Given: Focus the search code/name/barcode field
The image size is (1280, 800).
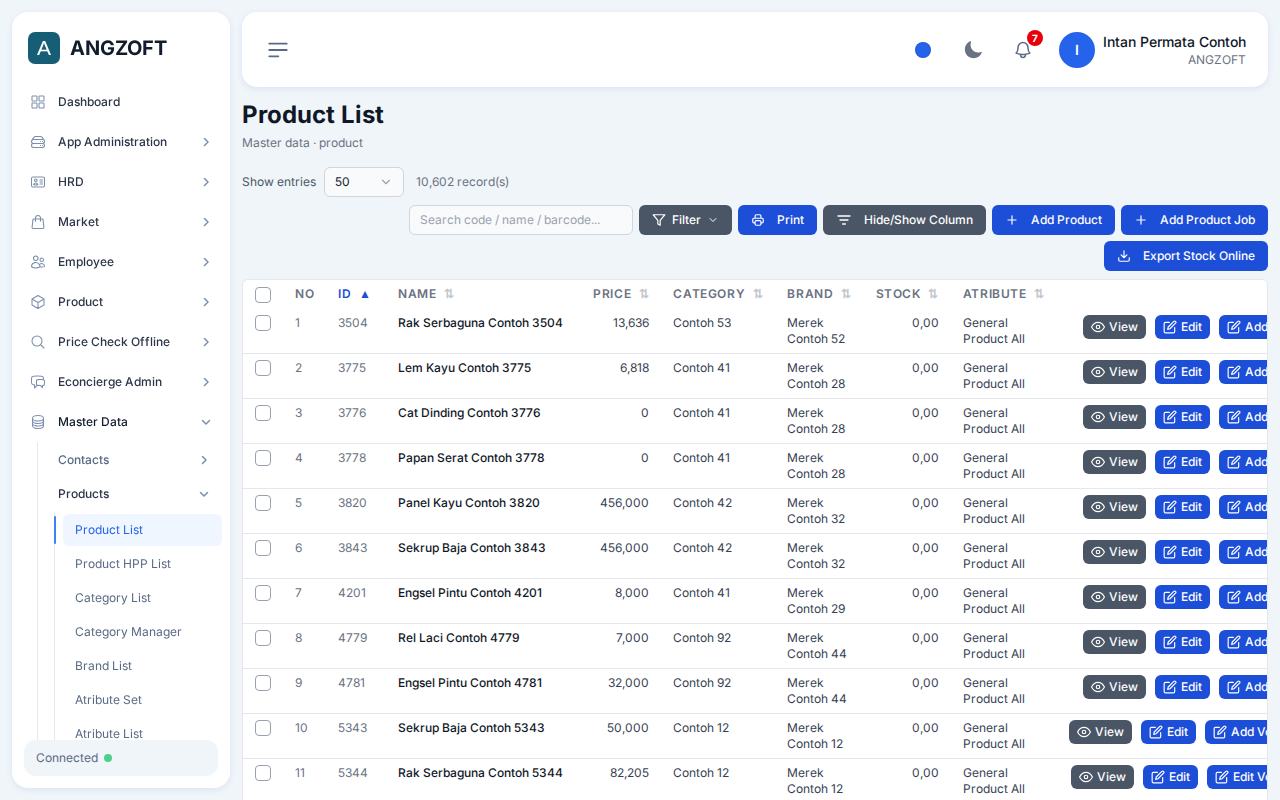Looking at the screenshot, I should [x=521, y=220].
